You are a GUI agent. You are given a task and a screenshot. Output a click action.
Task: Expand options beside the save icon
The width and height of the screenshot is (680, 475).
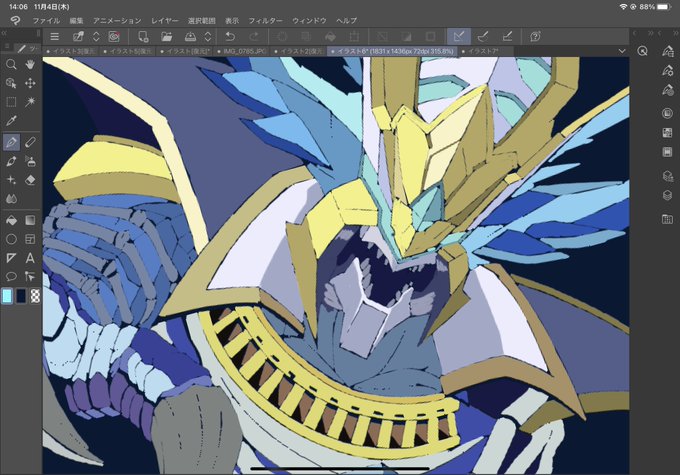(208, 37)
